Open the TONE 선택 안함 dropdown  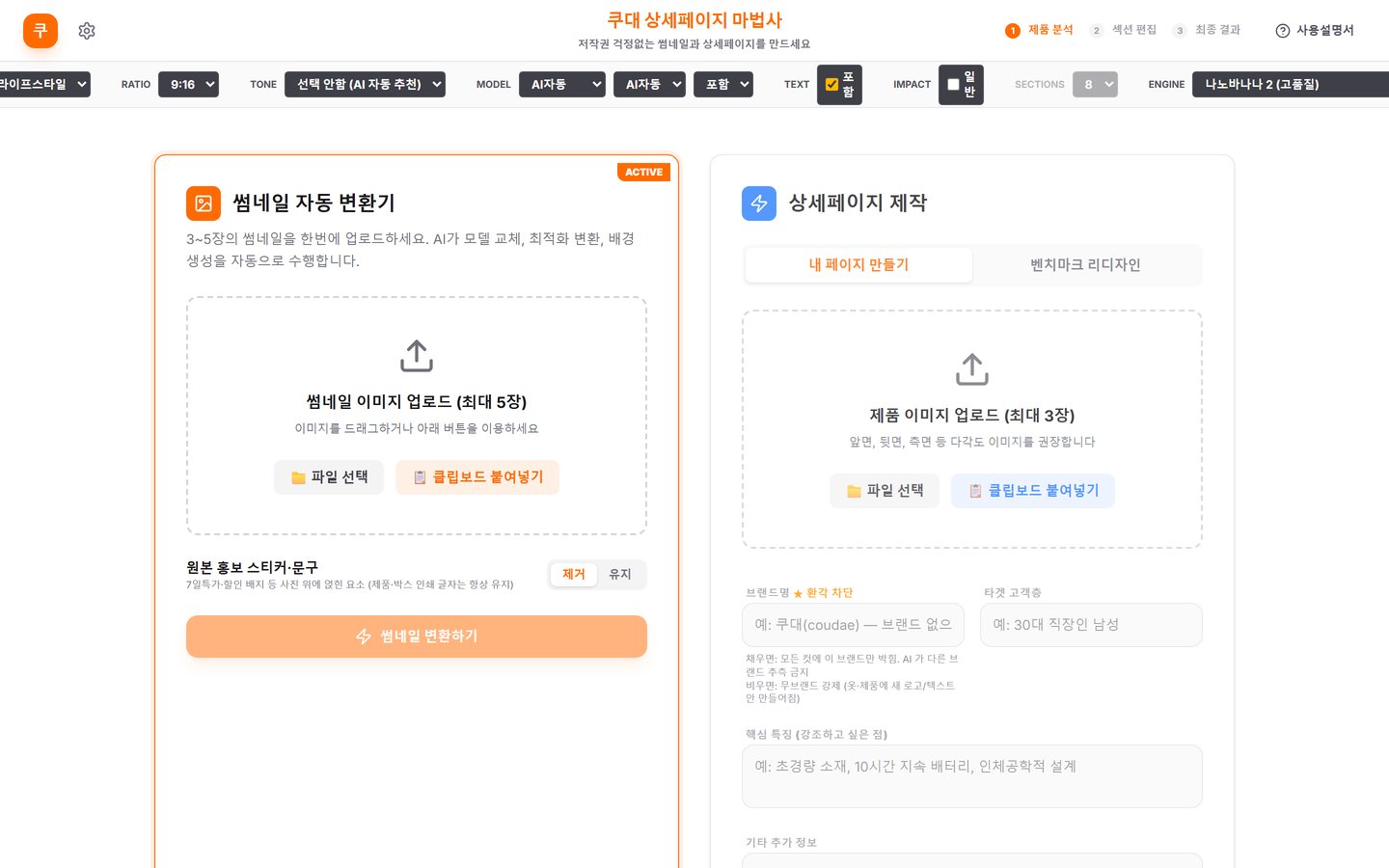tap(365, 85)
